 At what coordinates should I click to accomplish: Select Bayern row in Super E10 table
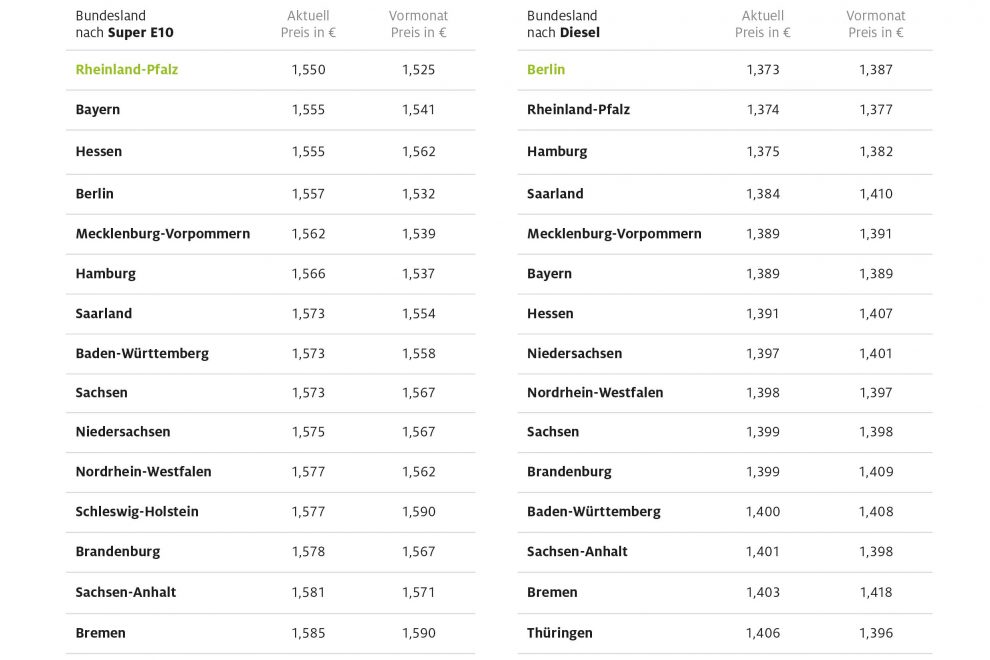click(x=98, y=110)
